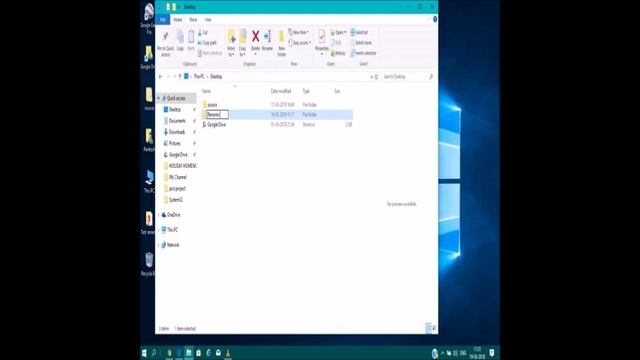Click the Back navigation arrow
The width and height of the screenshot is (640, 360).
pyautogui.click(x=160, y=76)
